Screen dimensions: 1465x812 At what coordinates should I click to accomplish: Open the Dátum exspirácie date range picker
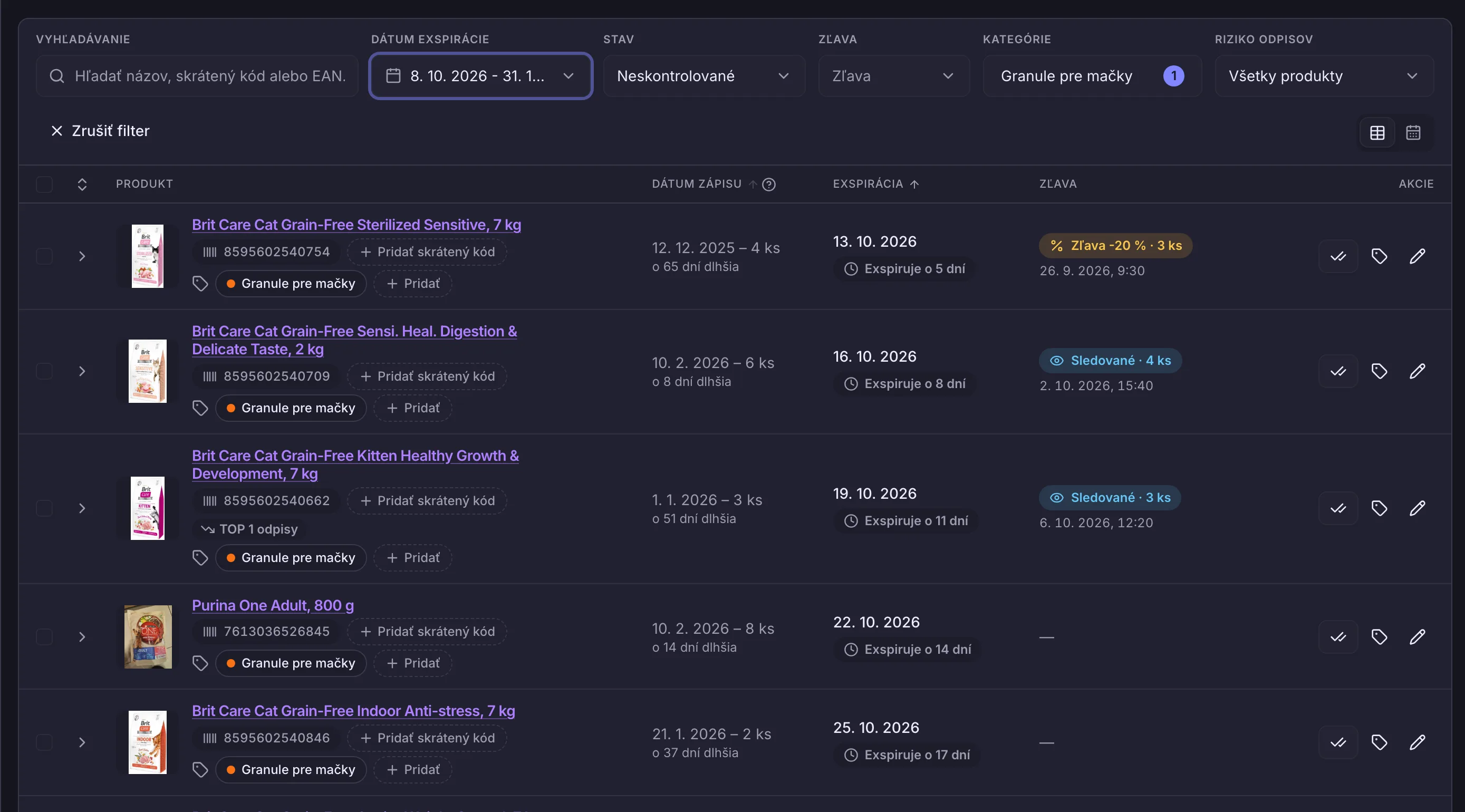click(x=480, y=75)
